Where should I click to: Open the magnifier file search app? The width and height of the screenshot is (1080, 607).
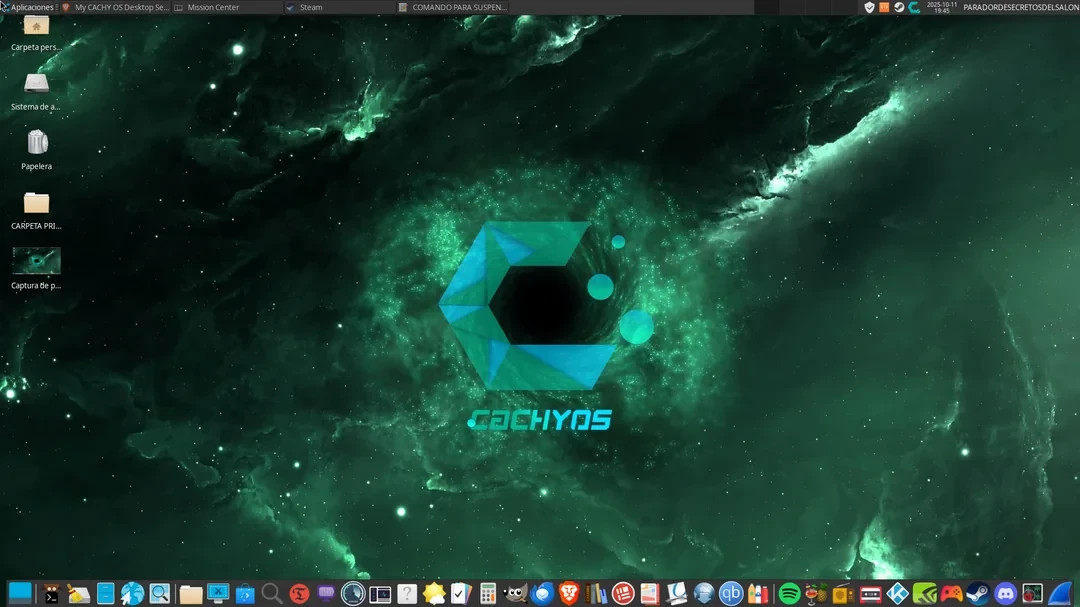coord(159,593)
